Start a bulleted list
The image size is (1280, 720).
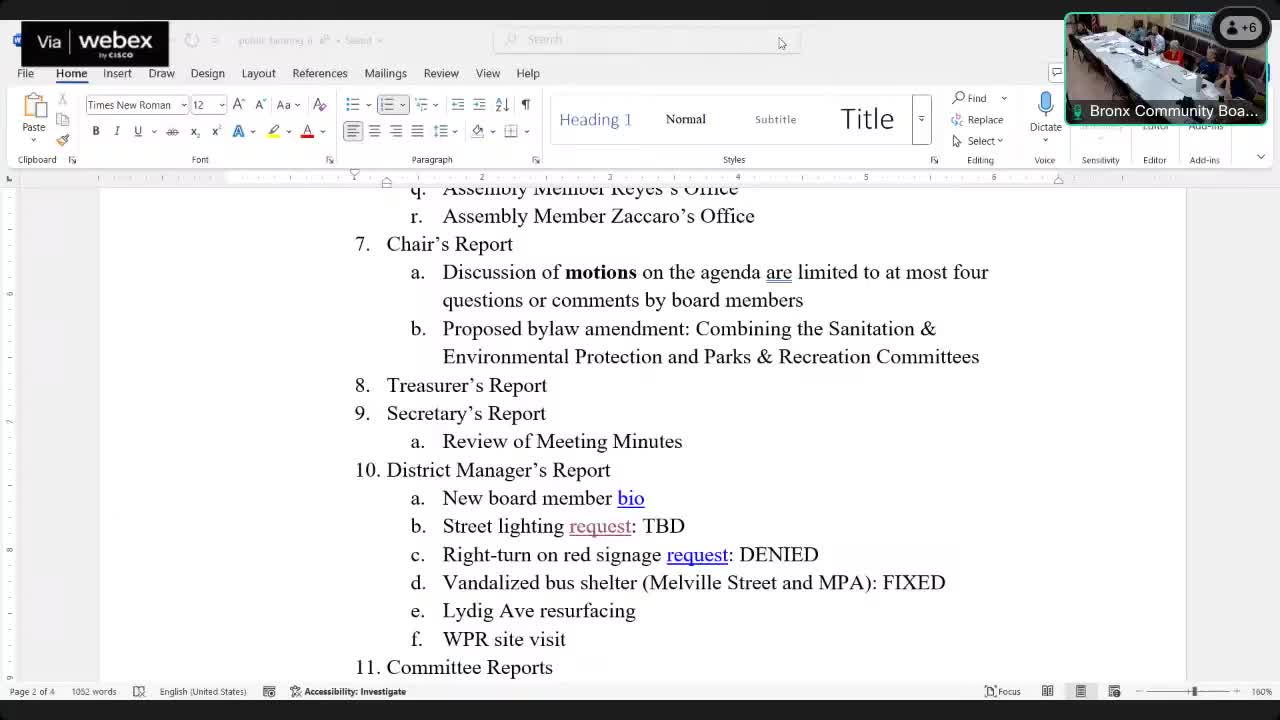click(x=352, y=104)
